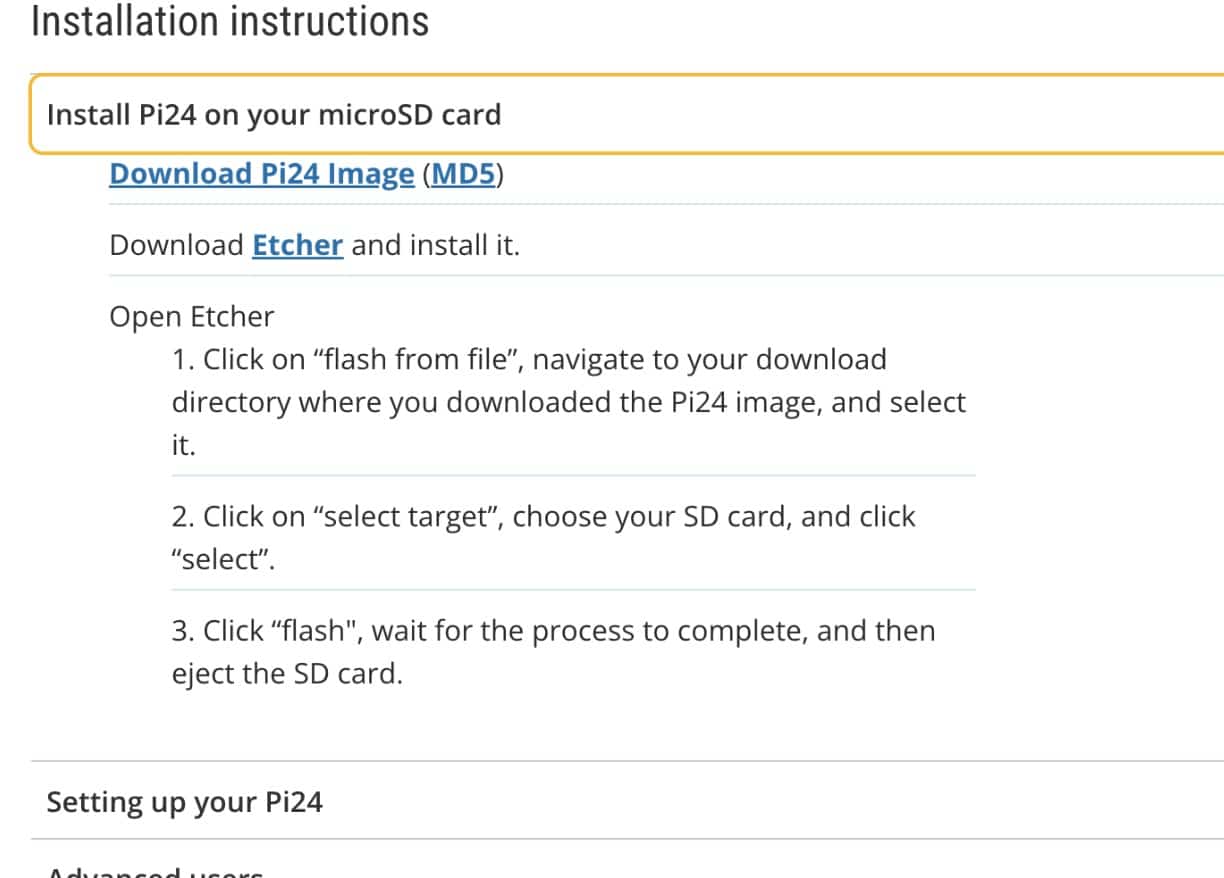This screenshot has width=1224, height=878.
Task: Click the word "Download" preceding the Etcher link
Action: click(x=176, y=245)
